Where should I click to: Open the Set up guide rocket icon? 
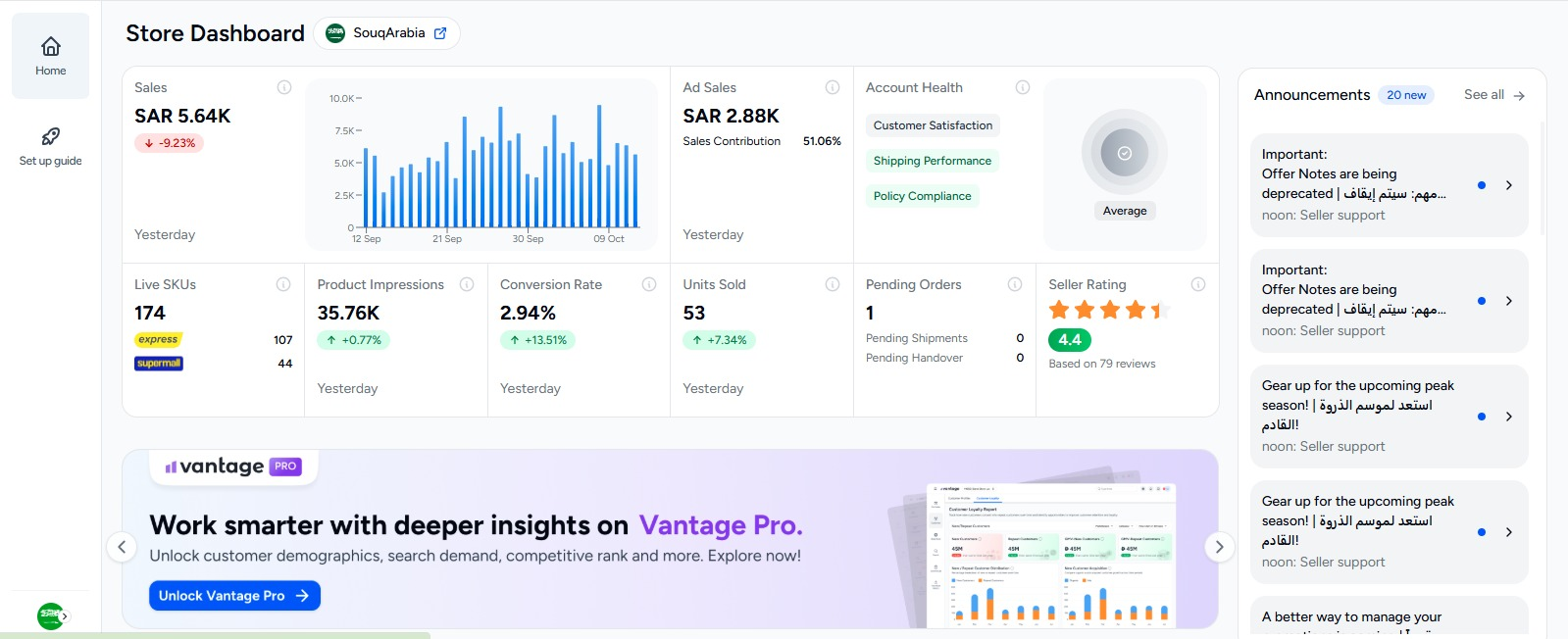tap(51, 136)
